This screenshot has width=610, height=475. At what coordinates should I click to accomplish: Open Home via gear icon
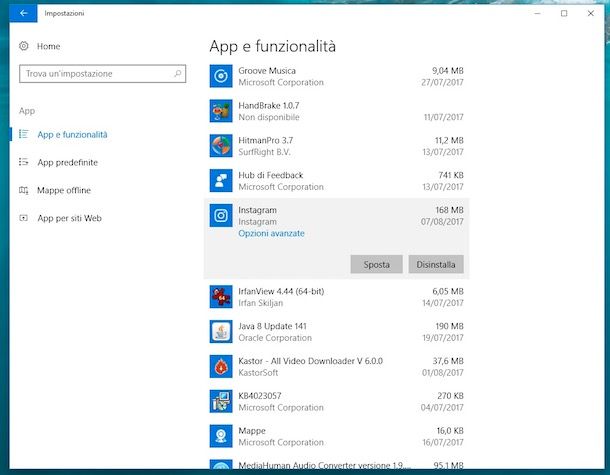(x=24, y=46)
